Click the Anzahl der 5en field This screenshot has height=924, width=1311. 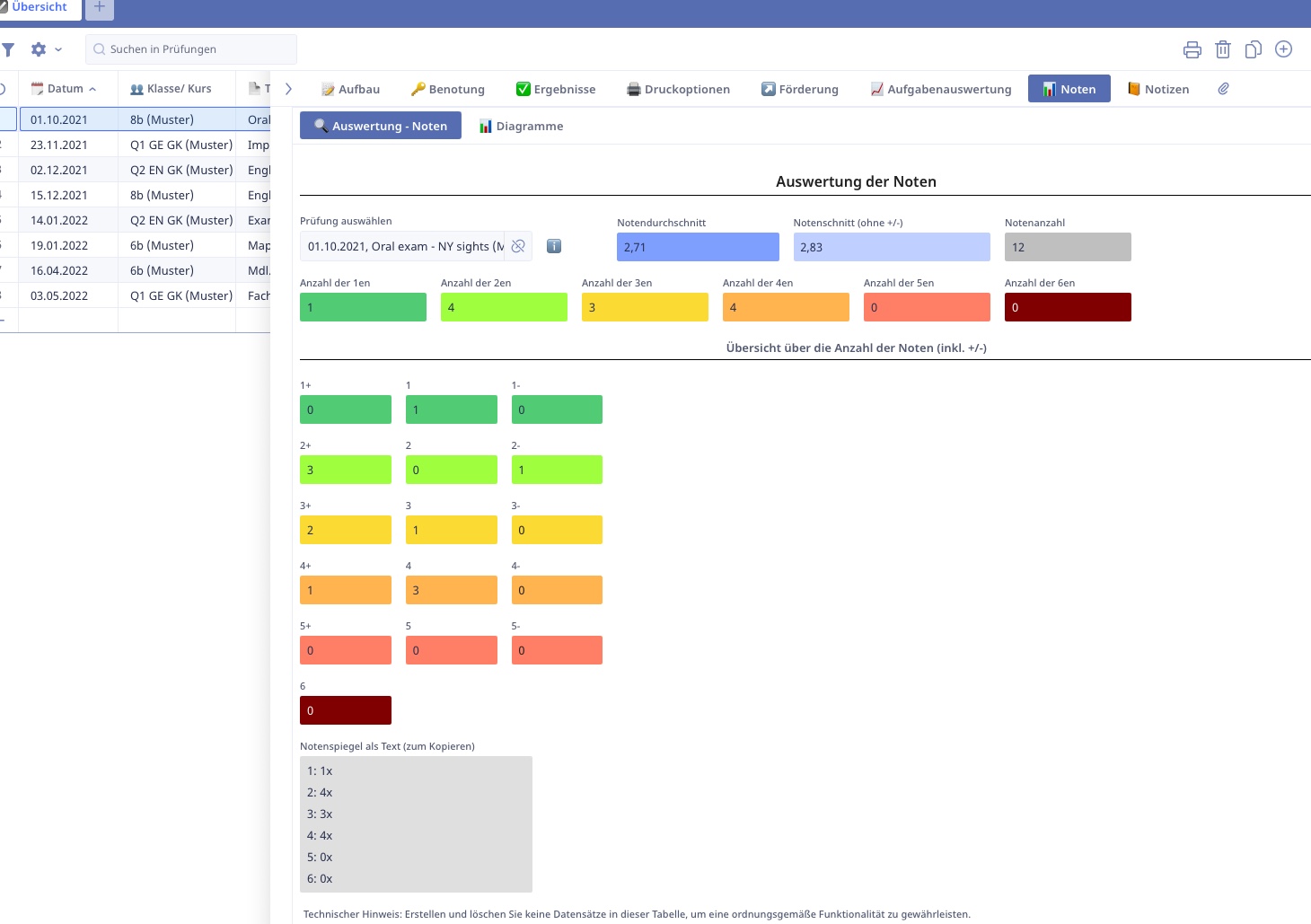927,307
